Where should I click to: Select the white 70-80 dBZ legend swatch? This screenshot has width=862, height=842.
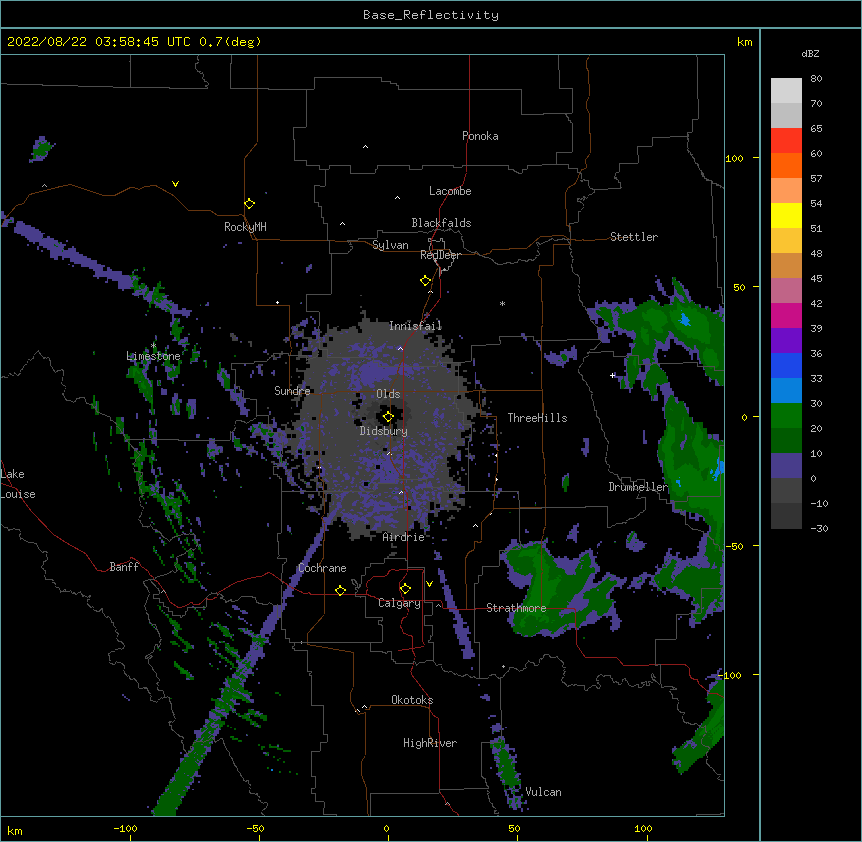[x=786, y=91]
